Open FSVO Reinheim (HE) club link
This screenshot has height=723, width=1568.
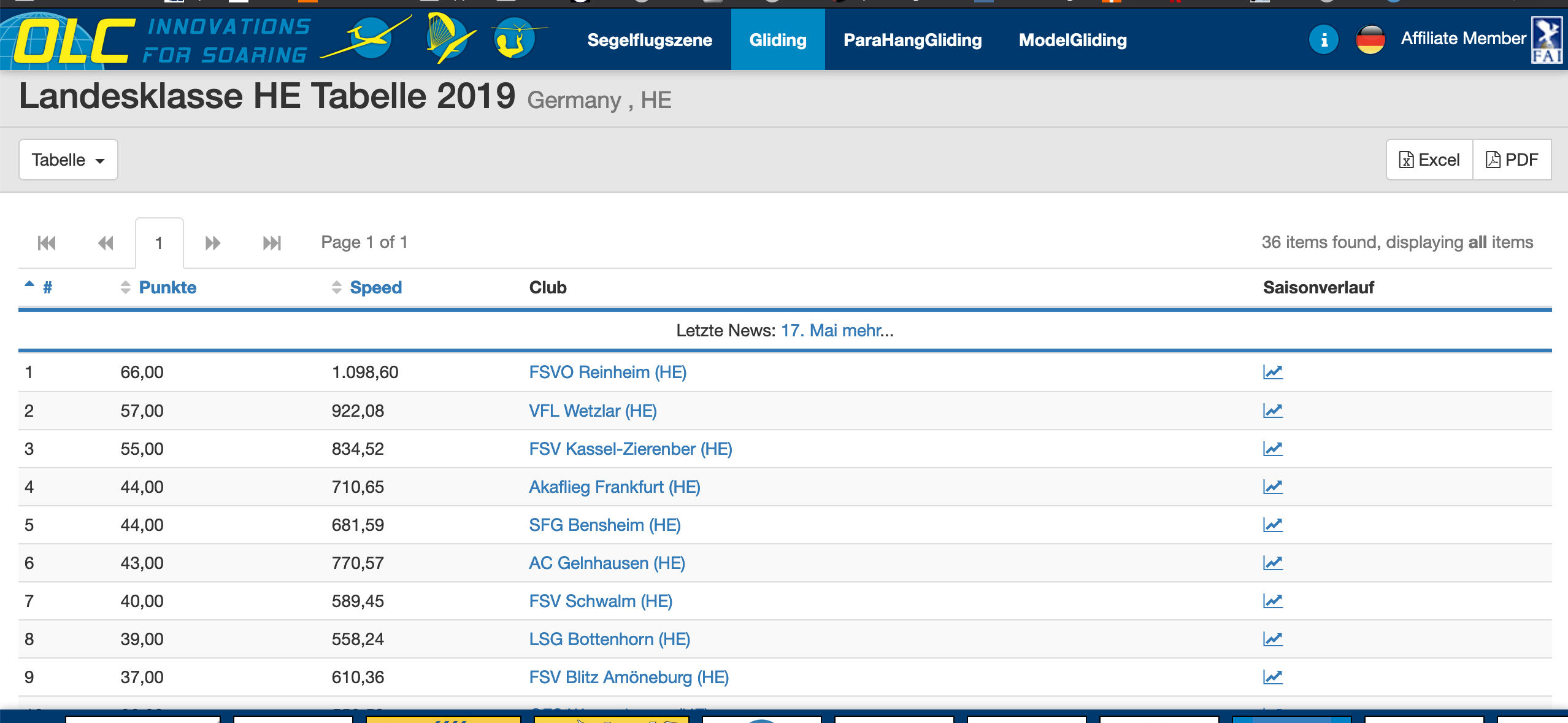tap(607, 372)
